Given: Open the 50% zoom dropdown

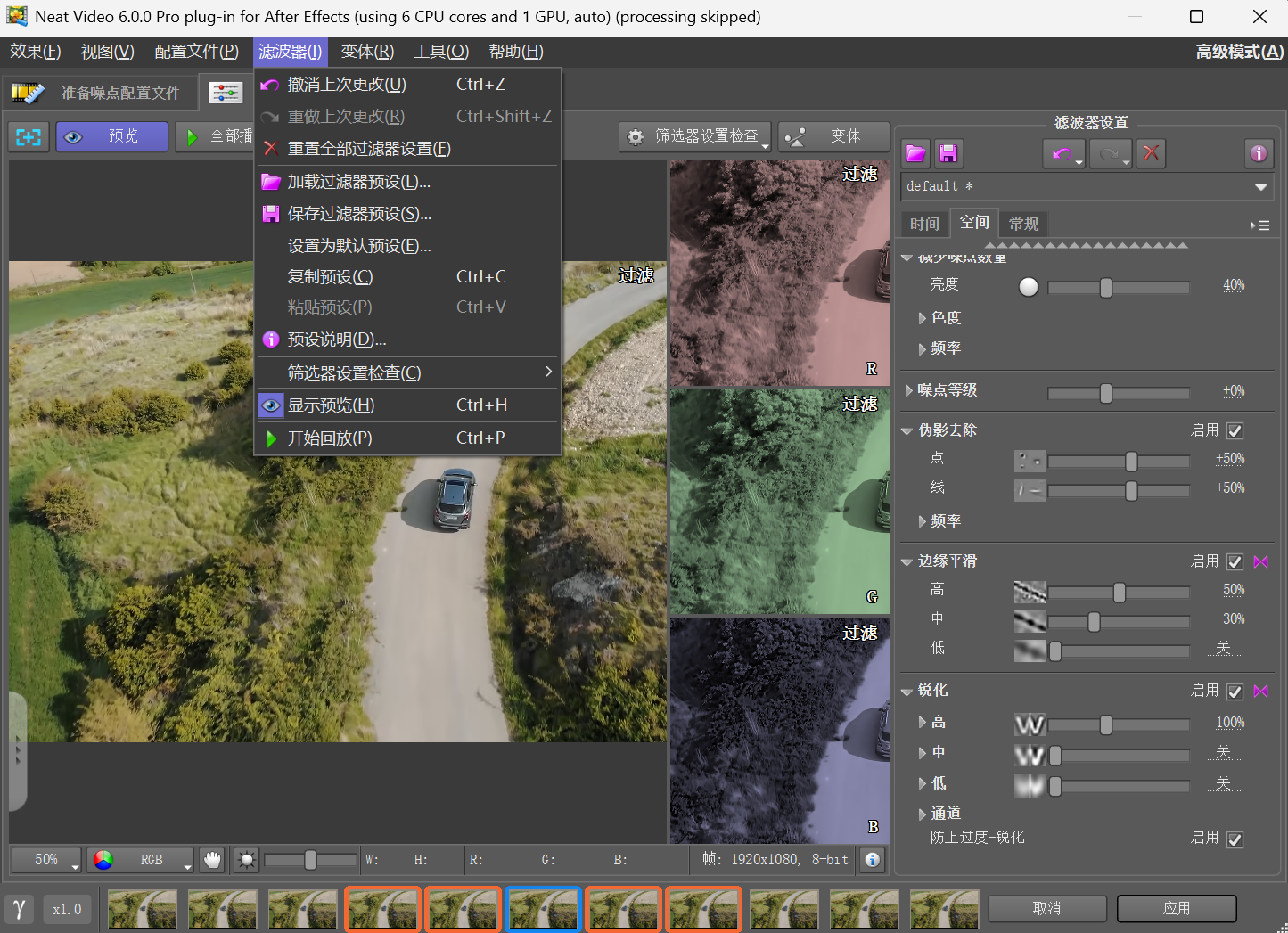Looking at the screenshot, I should click(x=46, y=860).
